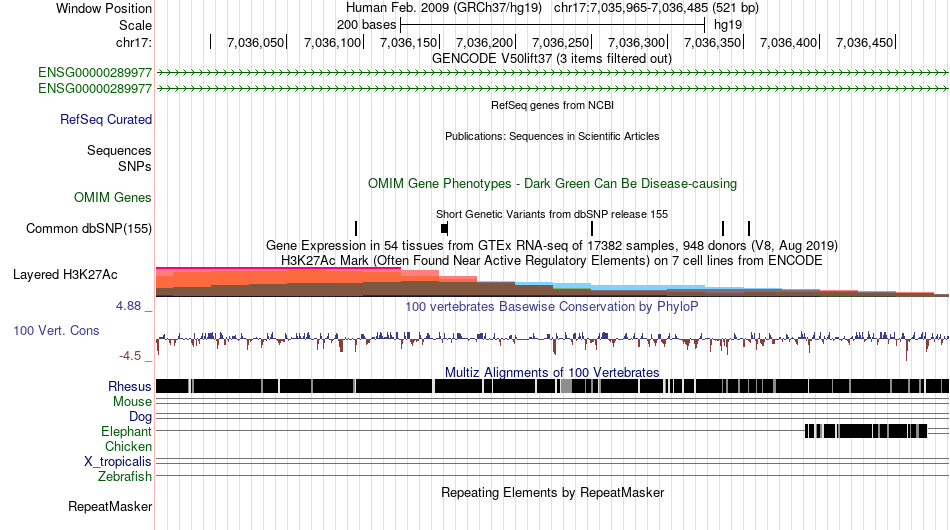Click the 4.88 conservation upper limit

coord(128,306)
